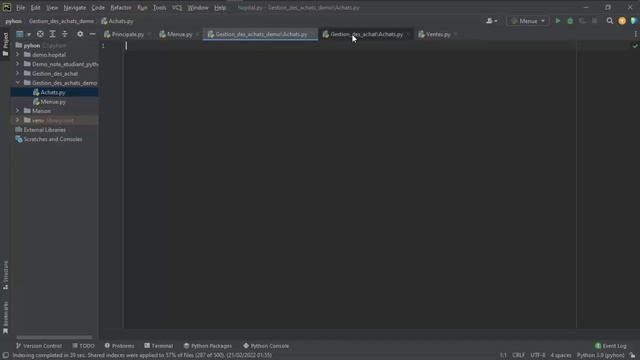
Task: Open the Problems tool window
Action: [x=119, y=346]
